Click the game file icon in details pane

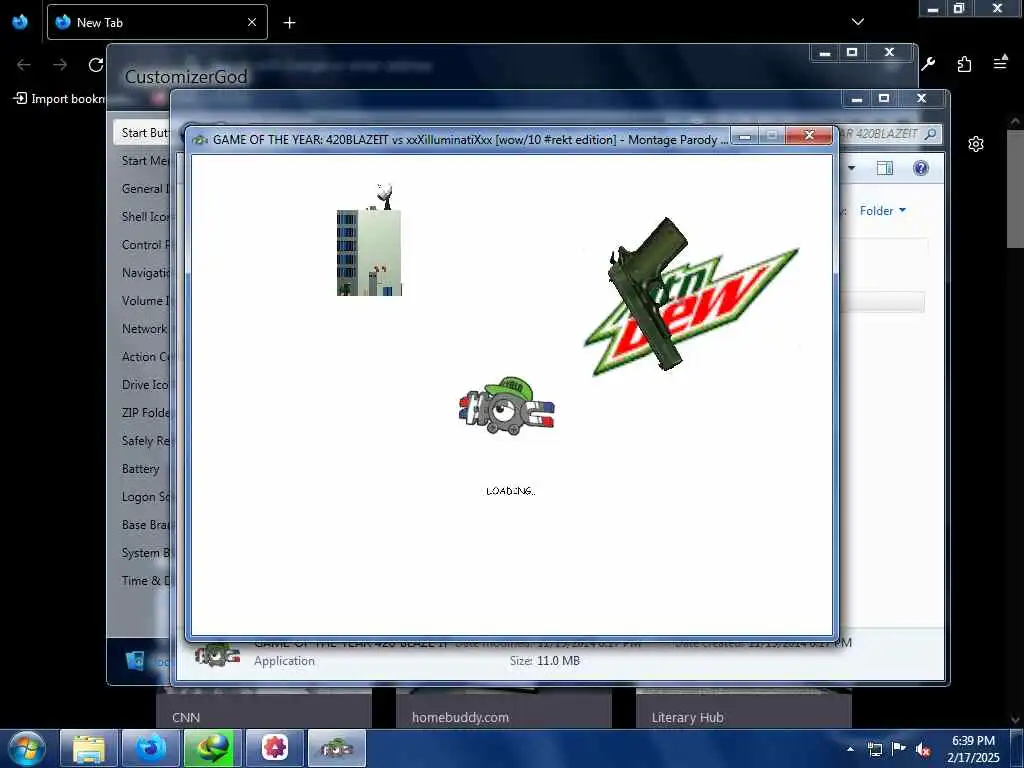tap(217, 655)
